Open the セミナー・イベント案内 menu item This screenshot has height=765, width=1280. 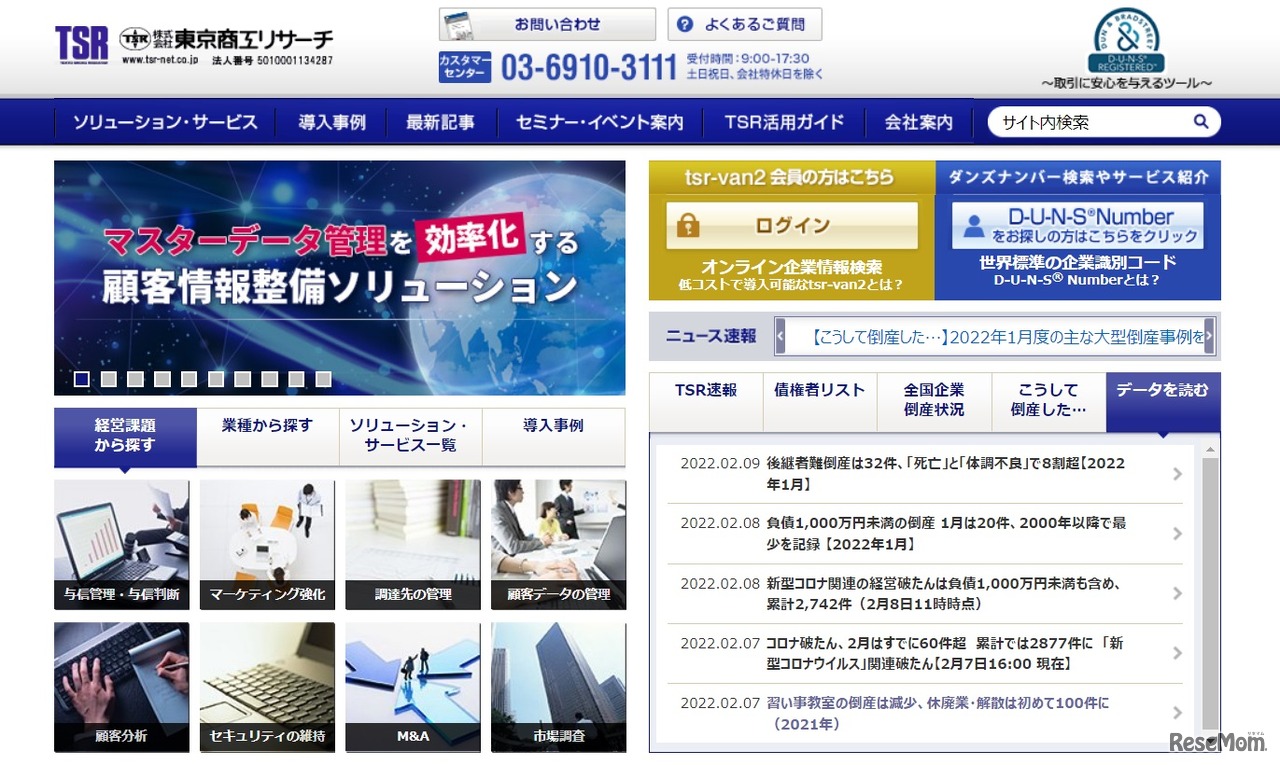599,121
